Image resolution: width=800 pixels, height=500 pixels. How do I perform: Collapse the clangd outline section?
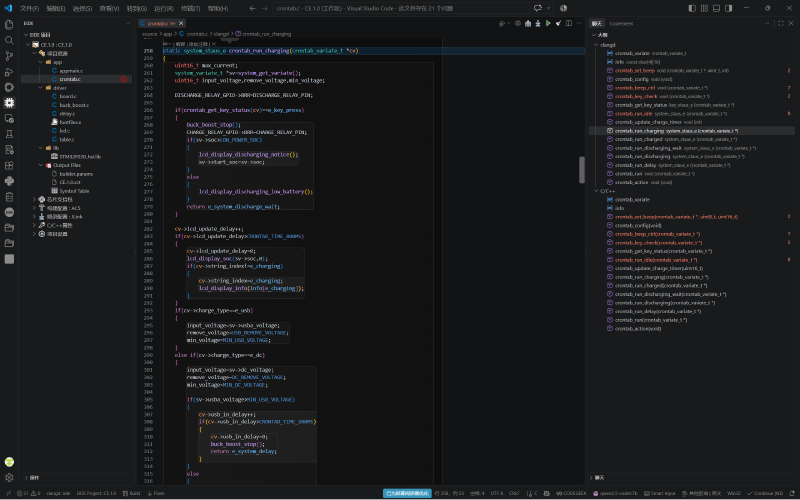[x=596, y=45]
